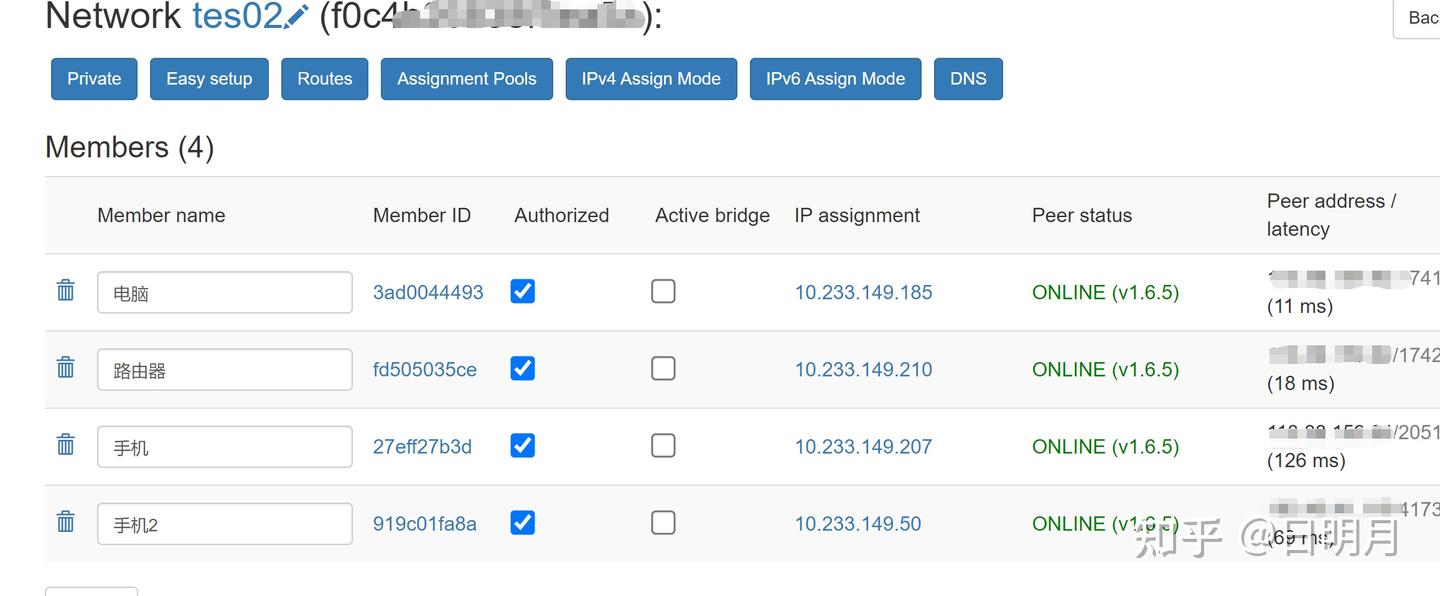Click IP assignment 10.233.149.207
The width and height of the screenshot is (1440, 596).
pos(863,446)
